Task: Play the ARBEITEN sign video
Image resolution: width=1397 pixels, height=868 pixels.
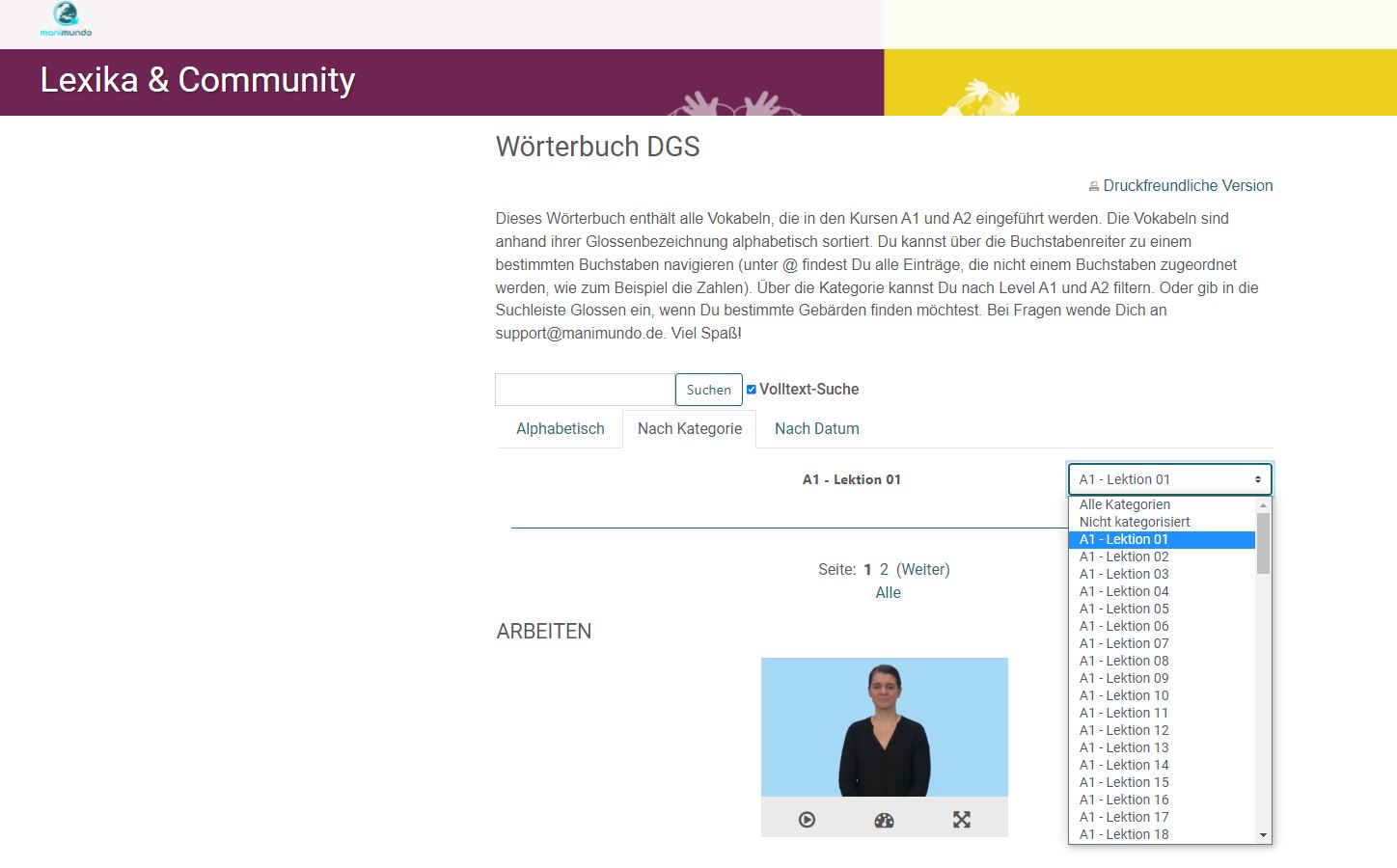Action: pyautogui.click(x=808, y=820)
